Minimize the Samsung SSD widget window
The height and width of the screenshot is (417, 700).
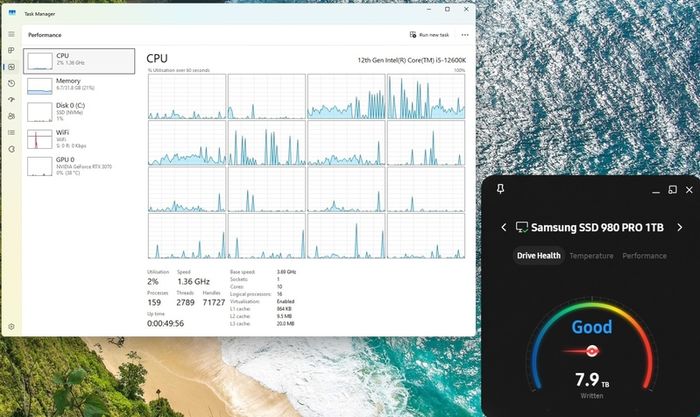click(x=656, y=191)
